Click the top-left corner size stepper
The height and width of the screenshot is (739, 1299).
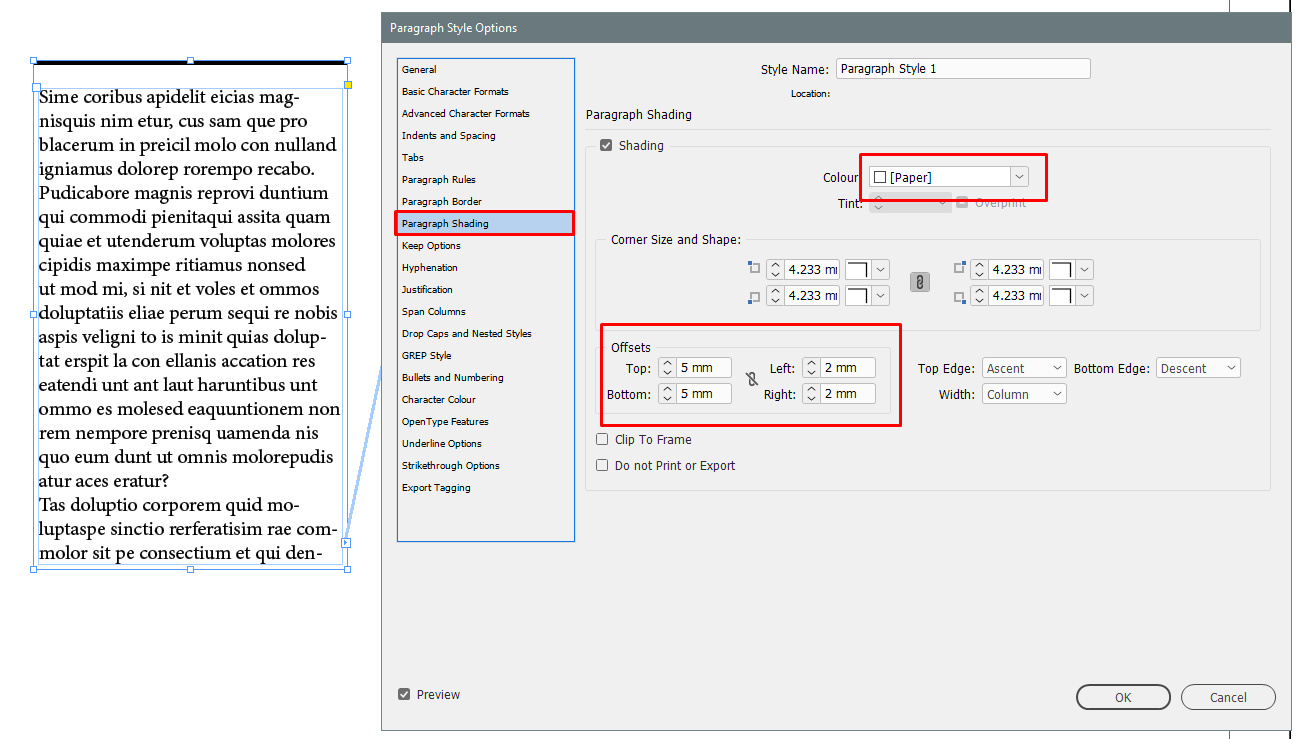pos(776,269)
